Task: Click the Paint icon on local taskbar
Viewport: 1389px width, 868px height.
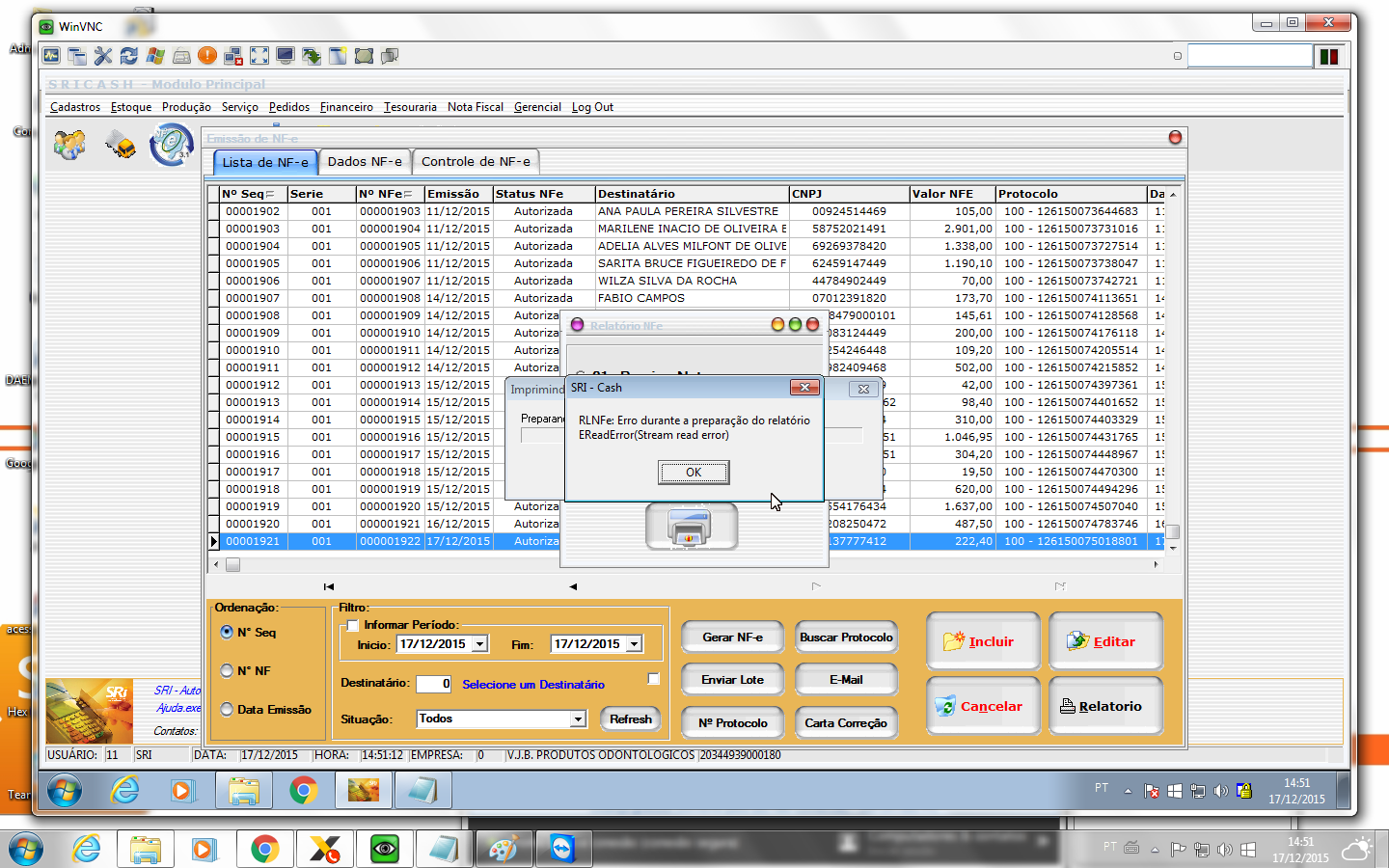Action: click(x=503, y=849)
